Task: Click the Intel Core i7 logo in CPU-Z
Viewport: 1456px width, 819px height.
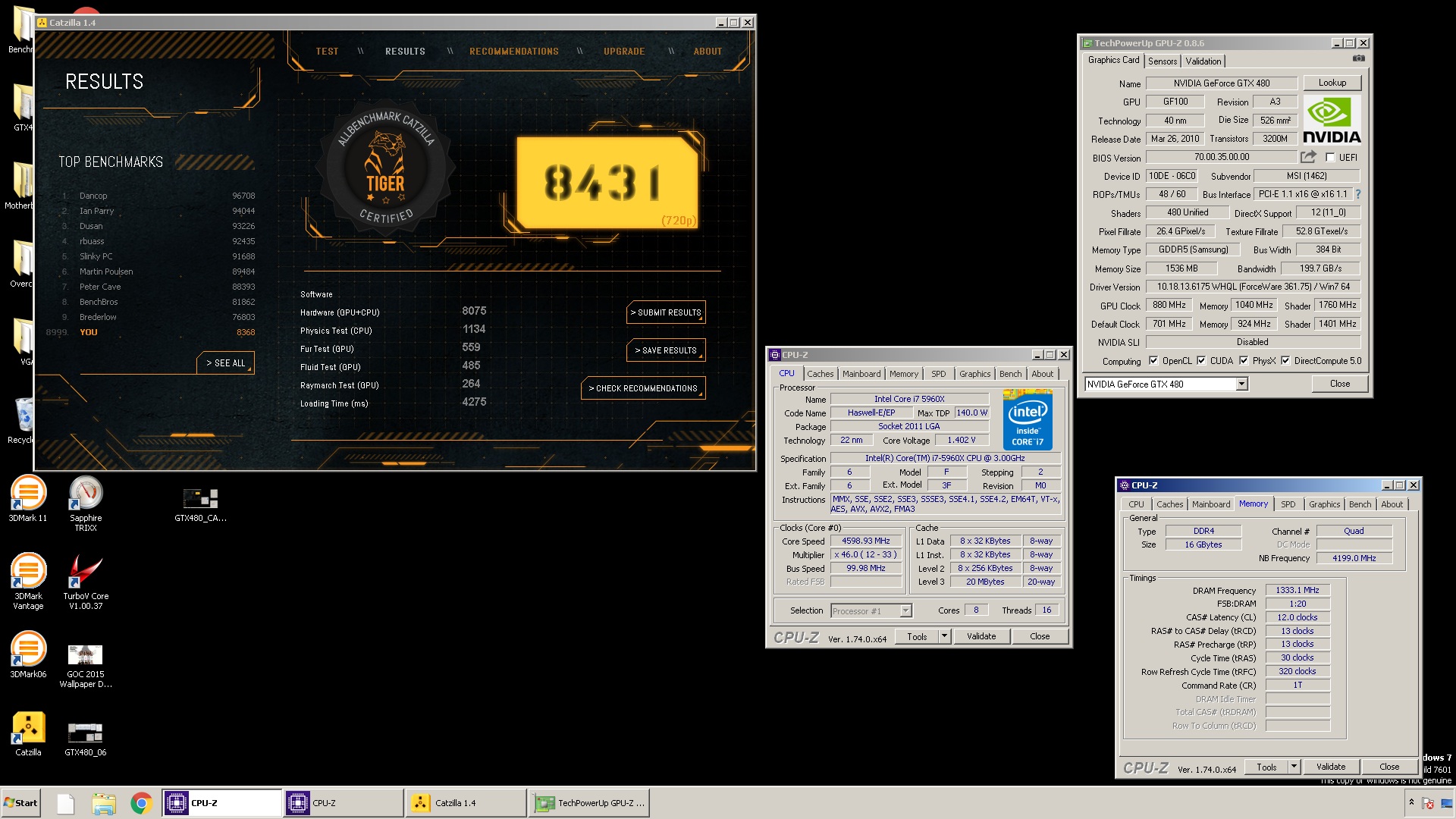Action: tap(1028, 419)
